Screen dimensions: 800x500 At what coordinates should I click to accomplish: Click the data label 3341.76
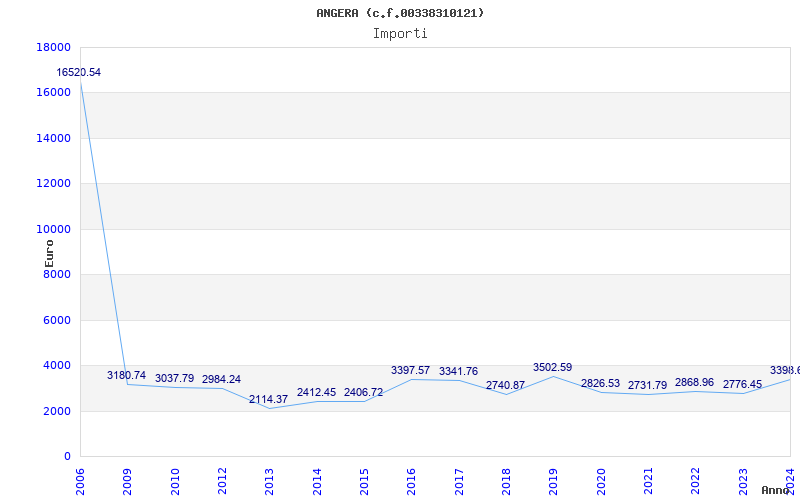[458, 371]
